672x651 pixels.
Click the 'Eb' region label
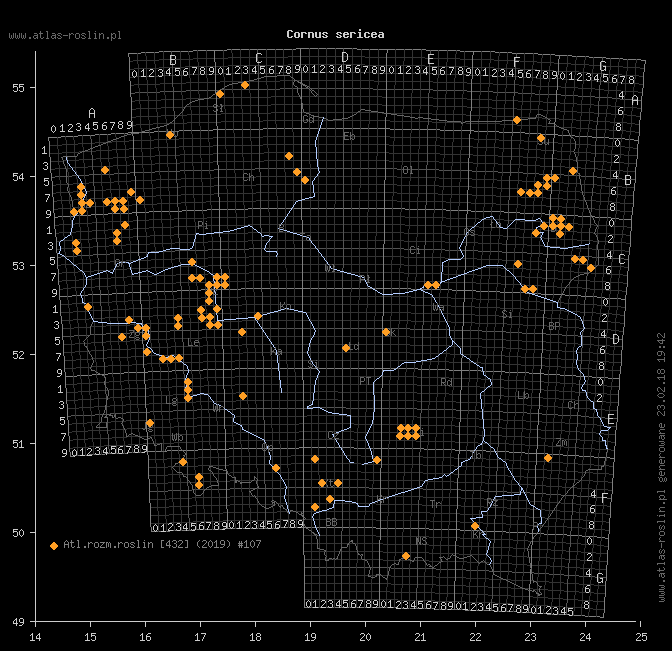pos(349,137)
